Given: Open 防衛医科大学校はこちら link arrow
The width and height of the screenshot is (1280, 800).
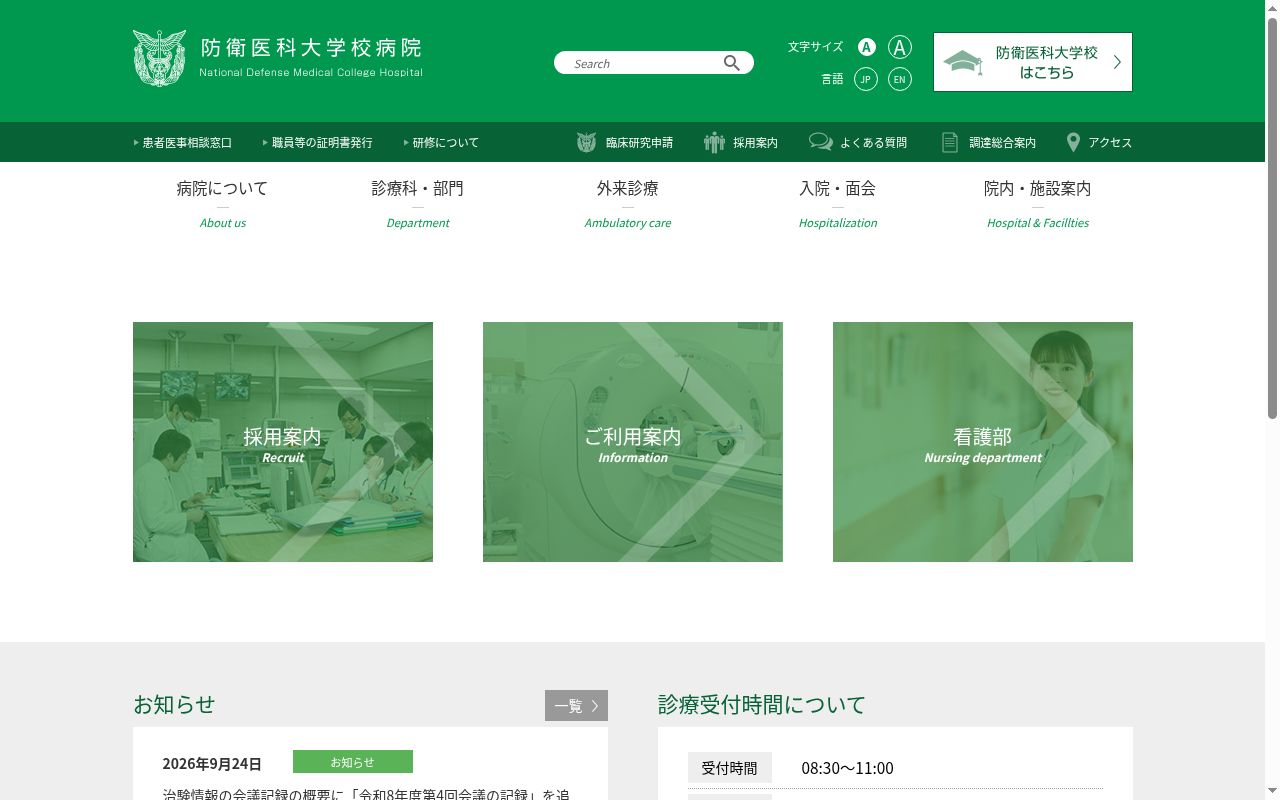Looking at the screenshot, I should tap(1117, 62).
